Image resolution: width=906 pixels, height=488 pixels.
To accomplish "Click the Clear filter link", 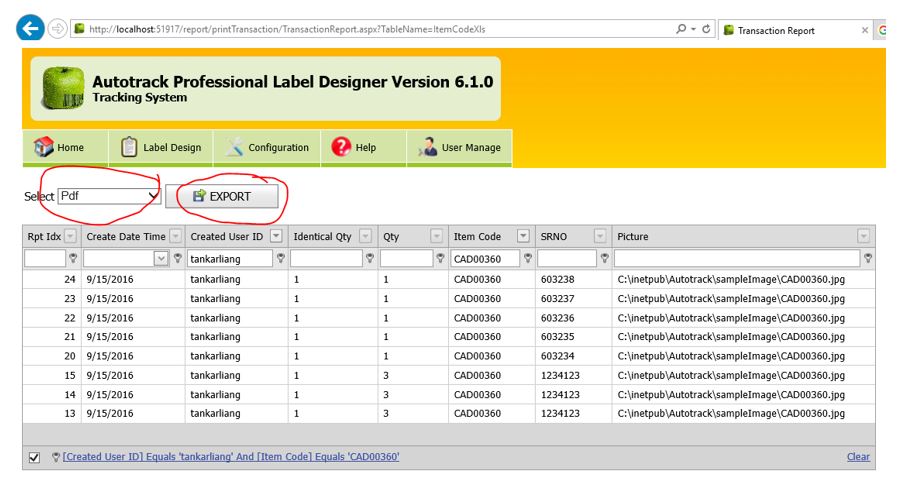I will [x=858, y=457].
